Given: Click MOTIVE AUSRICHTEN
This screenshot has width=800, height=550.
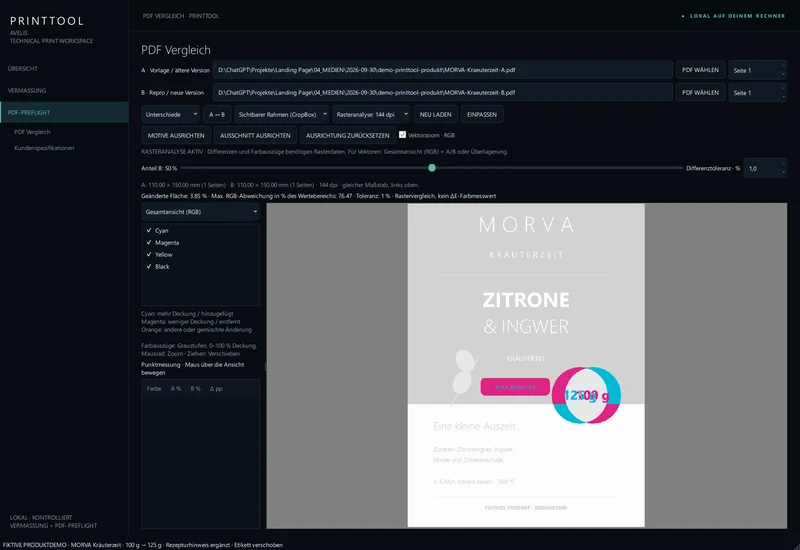Looking at the screenshot, I should (x=176, y=135).
